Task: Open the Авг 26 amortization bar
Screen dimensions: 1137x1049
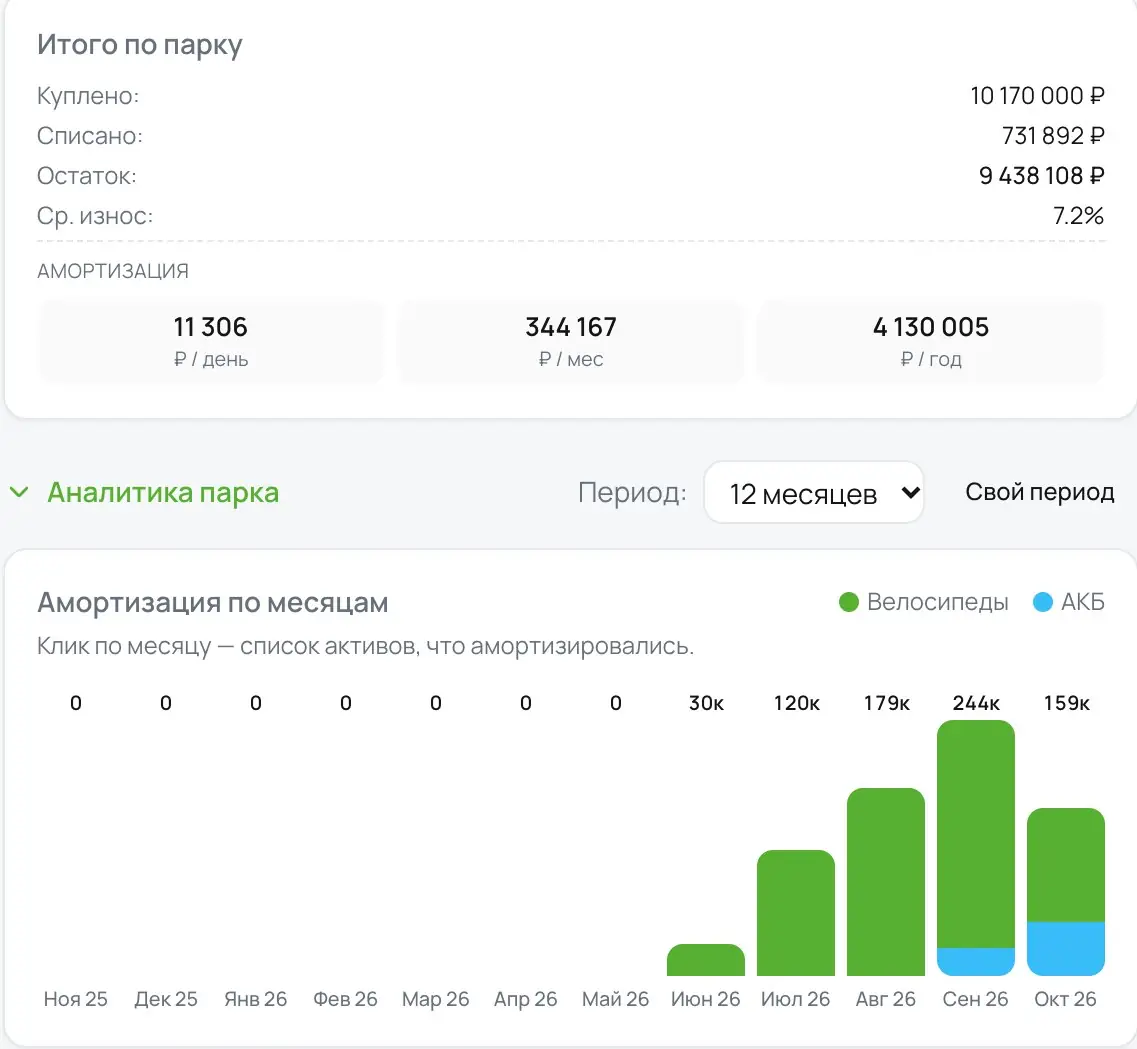Action: click(x=885, y=882)
